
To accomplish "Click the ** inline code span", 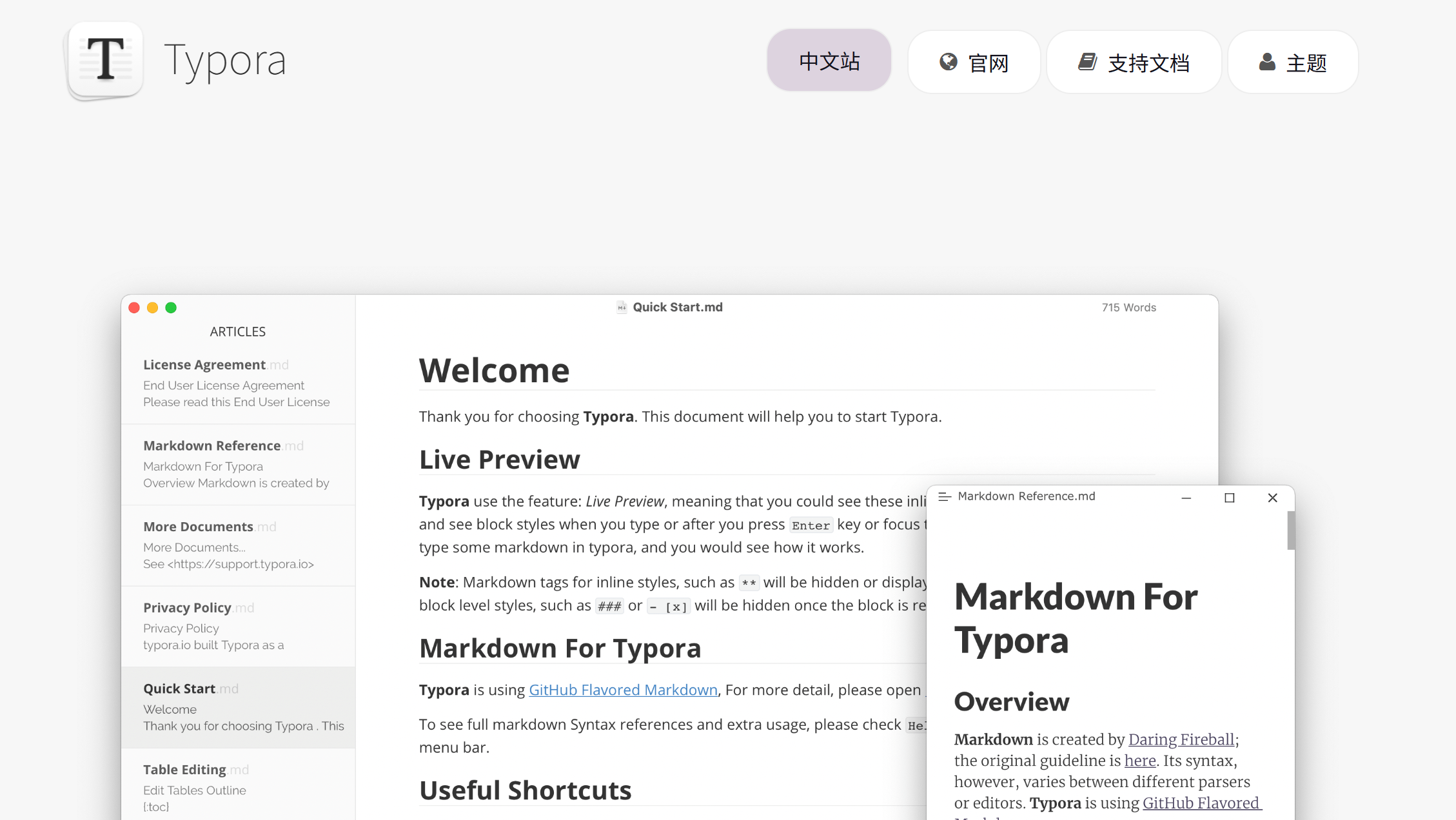I will pyautogui.click(x=749, y=583).
